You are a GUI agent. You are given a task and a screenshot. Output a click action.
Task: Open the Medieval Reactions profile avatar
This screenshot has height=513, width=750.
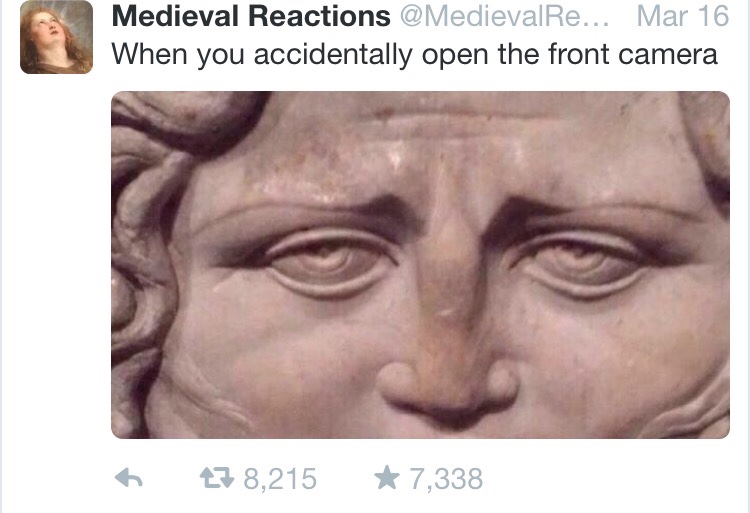56,37
